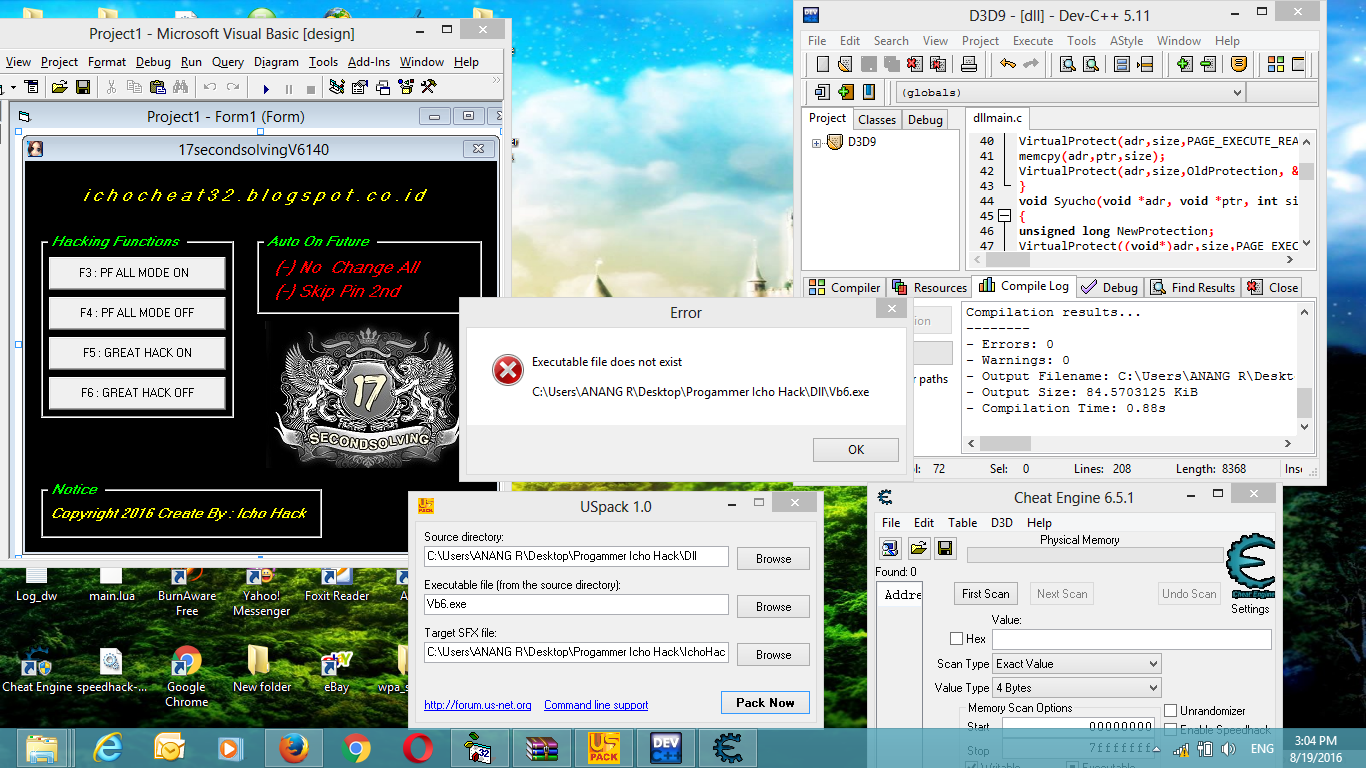Open the forum.us-net.org link in USpack
This screenshot has width=1366, height=768.
click(478, 705)
